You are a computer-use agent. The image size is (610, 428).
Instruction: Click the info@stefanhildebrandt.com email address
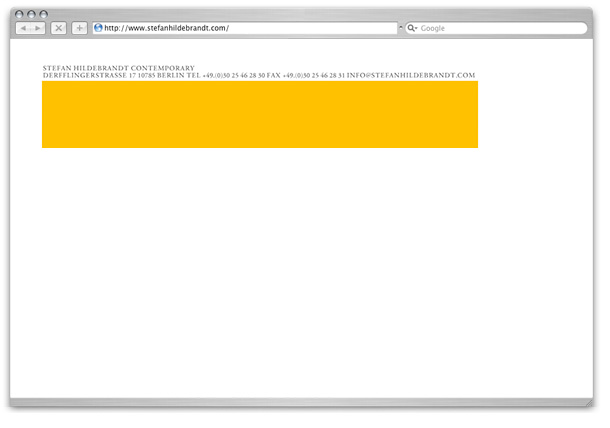(411, 75)
